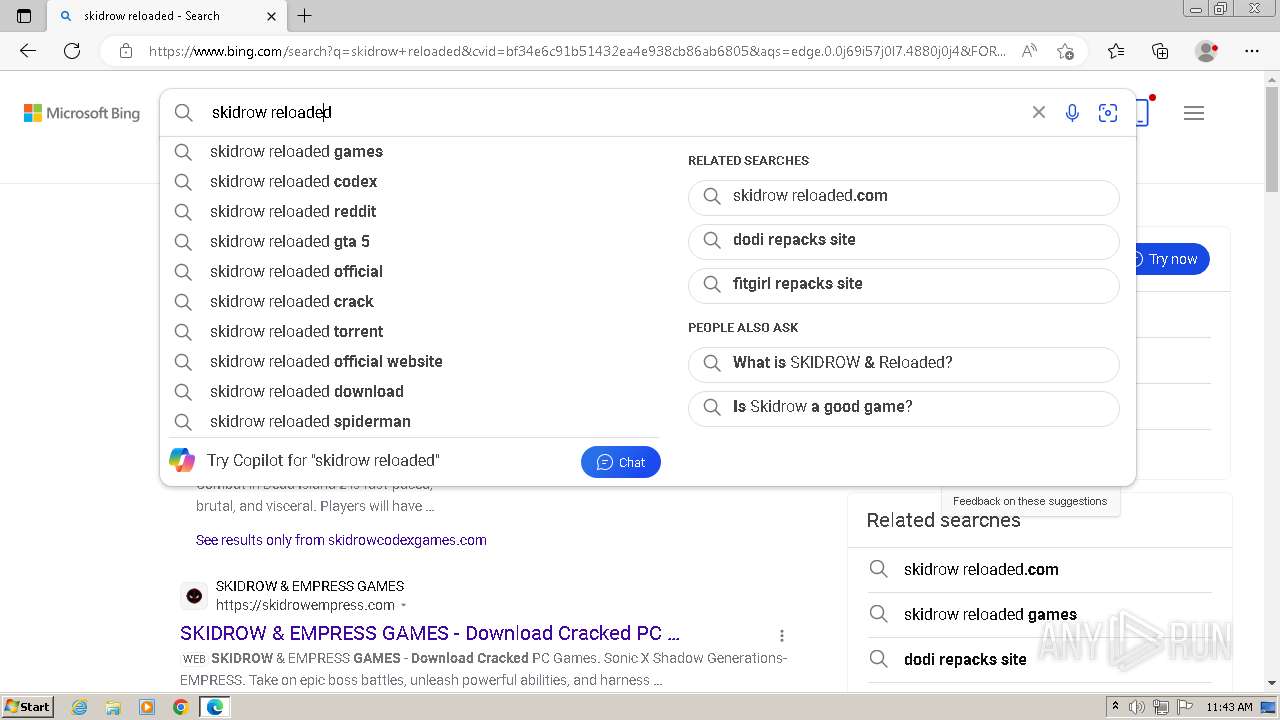The height and width of the screenshot is (720, 1280).
Task: Open Is Skidrow a good game? question
Action: click(x=904, y=408)
